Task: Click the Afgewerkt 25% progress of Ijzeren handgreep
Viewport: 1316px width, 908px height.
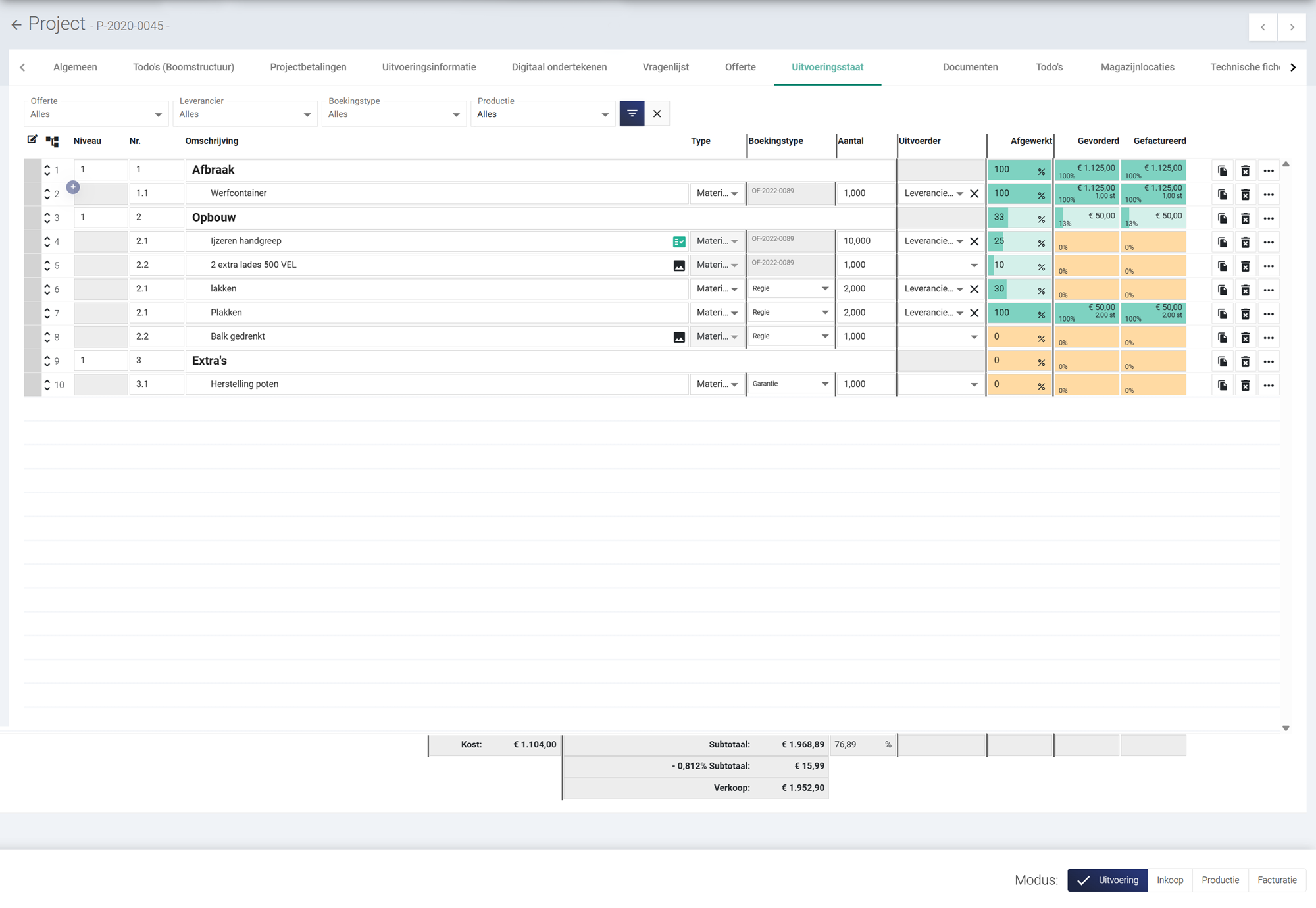Action: 1019,241
